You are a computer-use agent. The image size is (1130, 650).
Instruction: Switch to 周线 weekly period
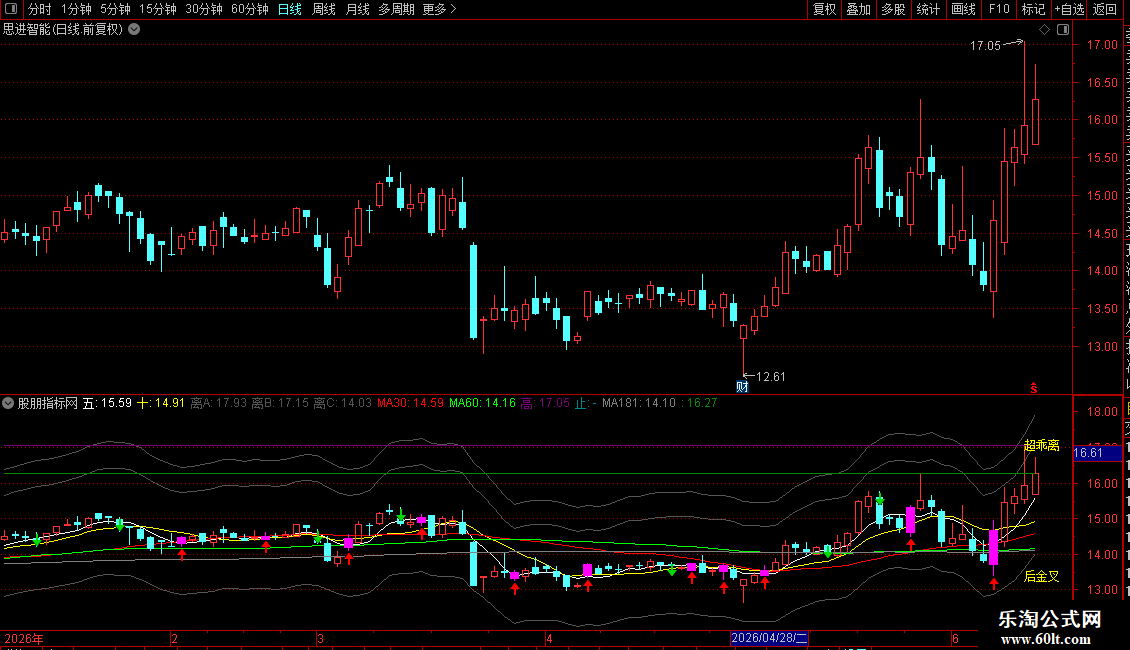coord(324,9)
